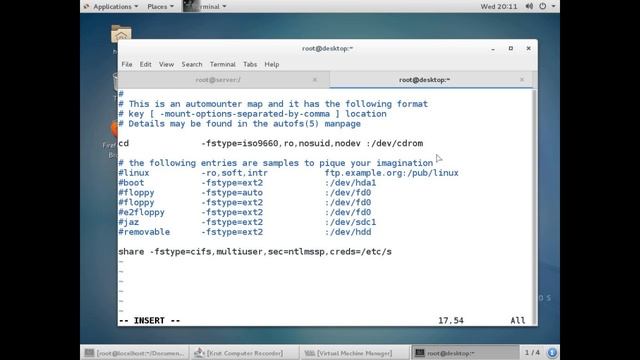Viewport: 640px width, 360px height.
Task: Expand the system menu arrow beside power icon
Action: pyautogui.click(x=553, y=7)
